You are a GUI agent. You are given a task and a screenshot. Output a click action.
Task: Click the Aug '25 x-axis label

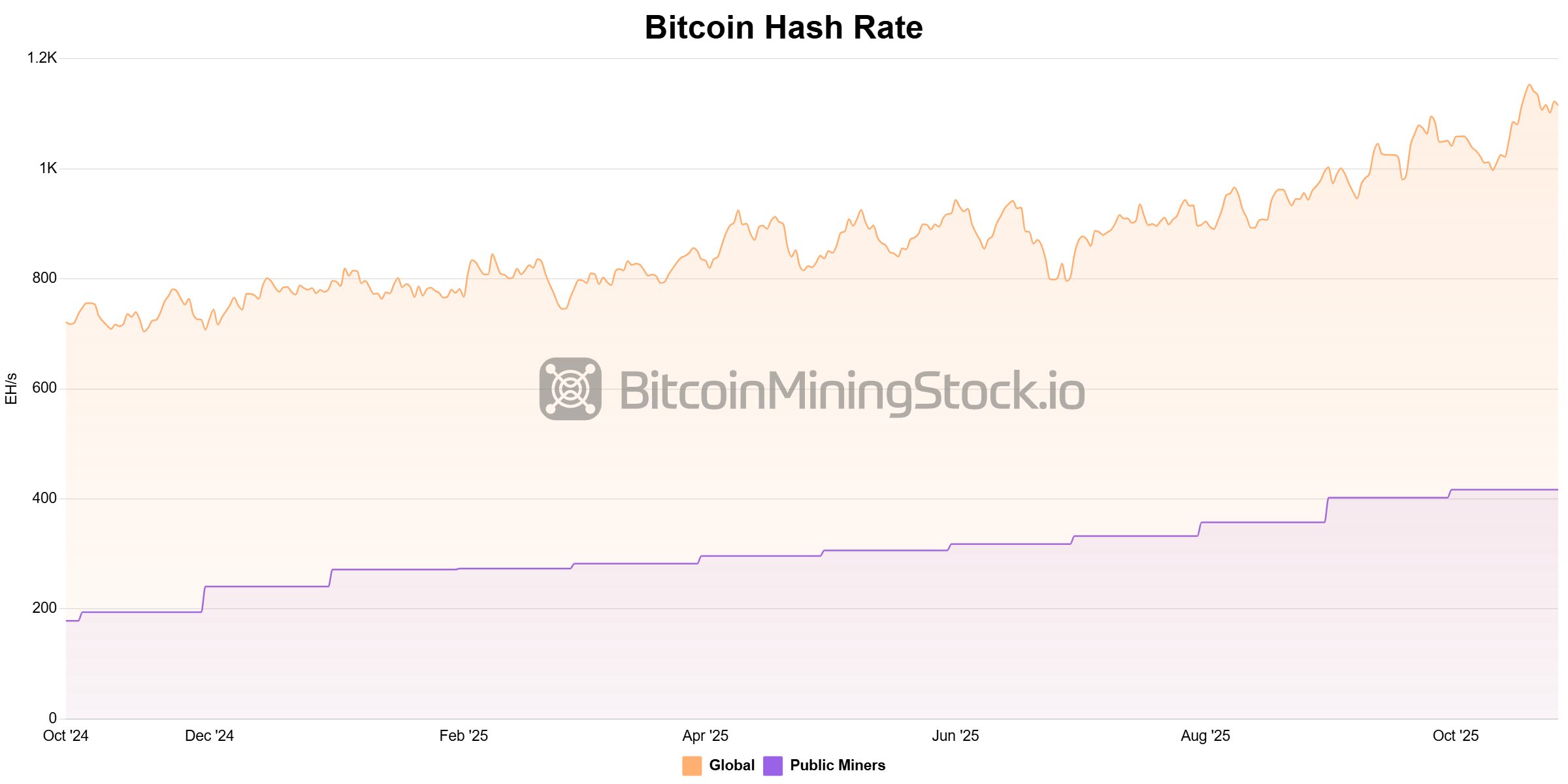pyautogui.click(x=1205, y=736)
